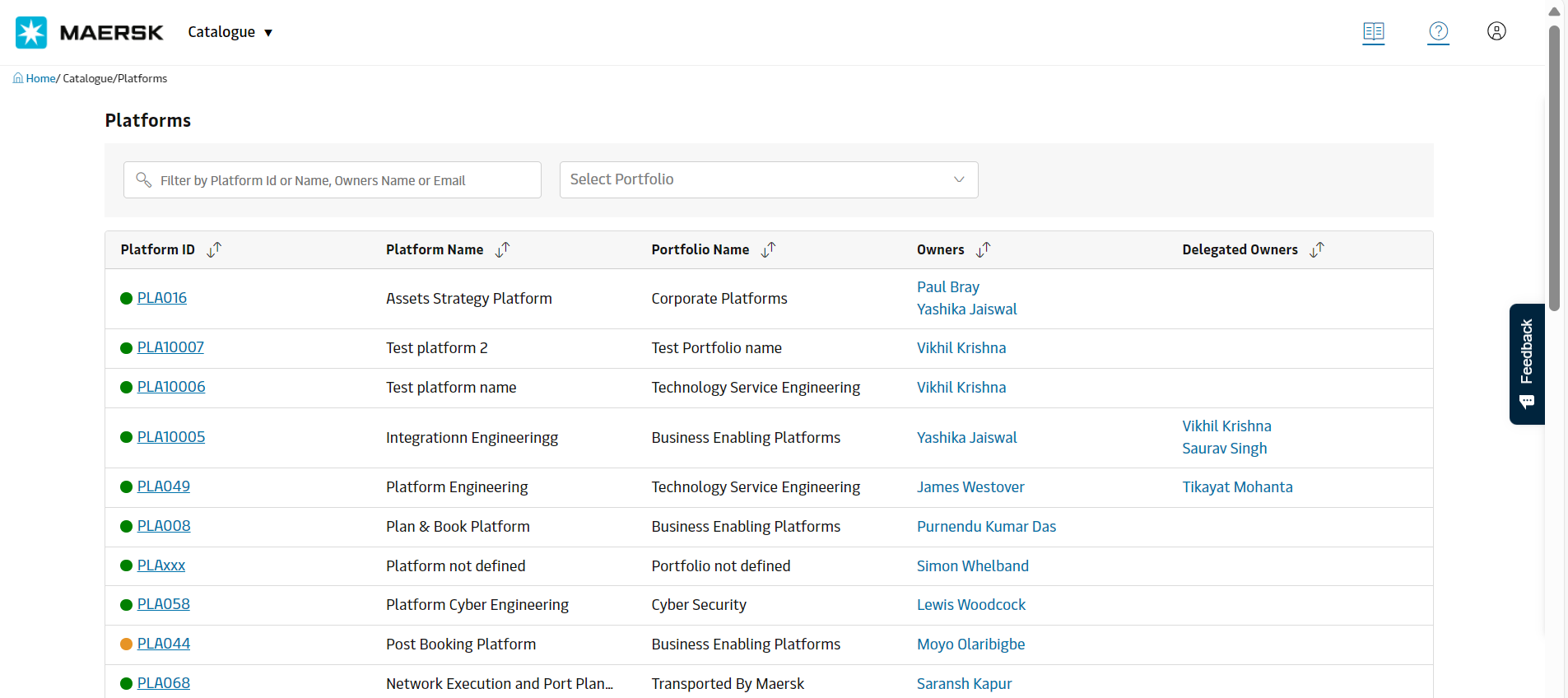Click owner Purnendu Kumar Das
This screenshot has height=698, width=1568.
click(x=986, y=527)
